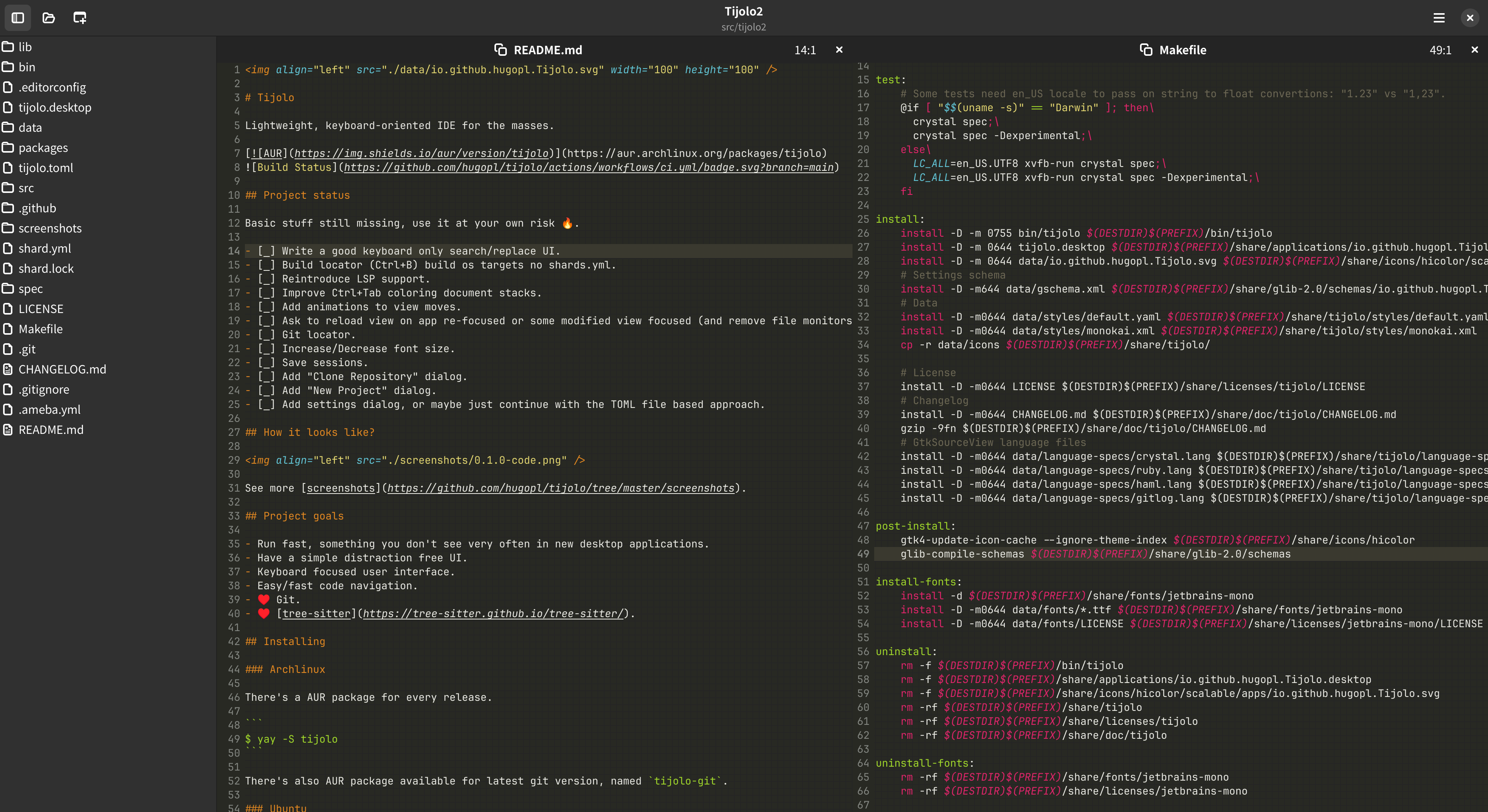
Task: Click the shields.io AUR version link
Action: tap(421, 154)
